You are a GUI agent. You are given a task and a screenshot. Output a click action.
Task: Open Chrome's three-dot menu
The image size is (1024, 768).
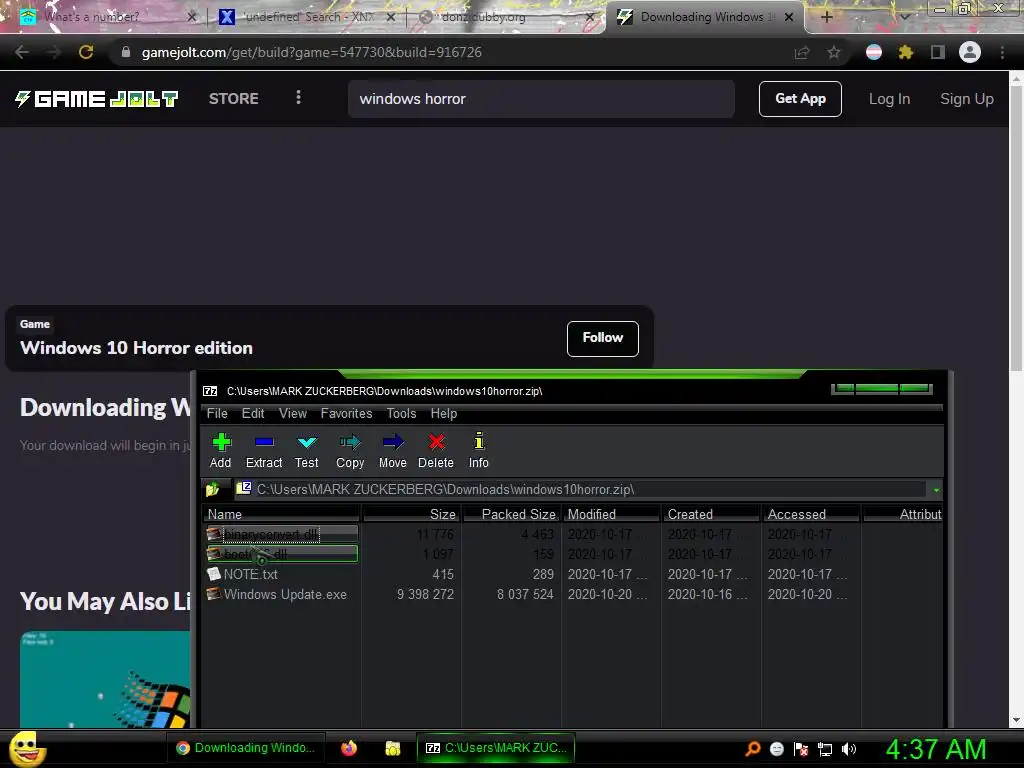click(1002, 52)
